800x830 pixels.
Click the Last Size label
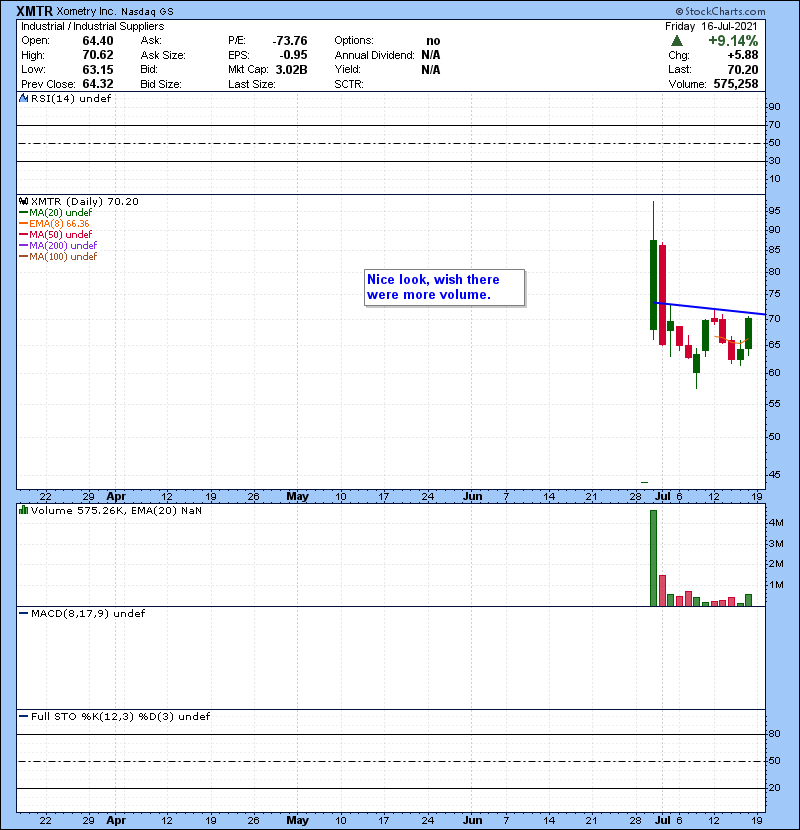click(251, 84)
